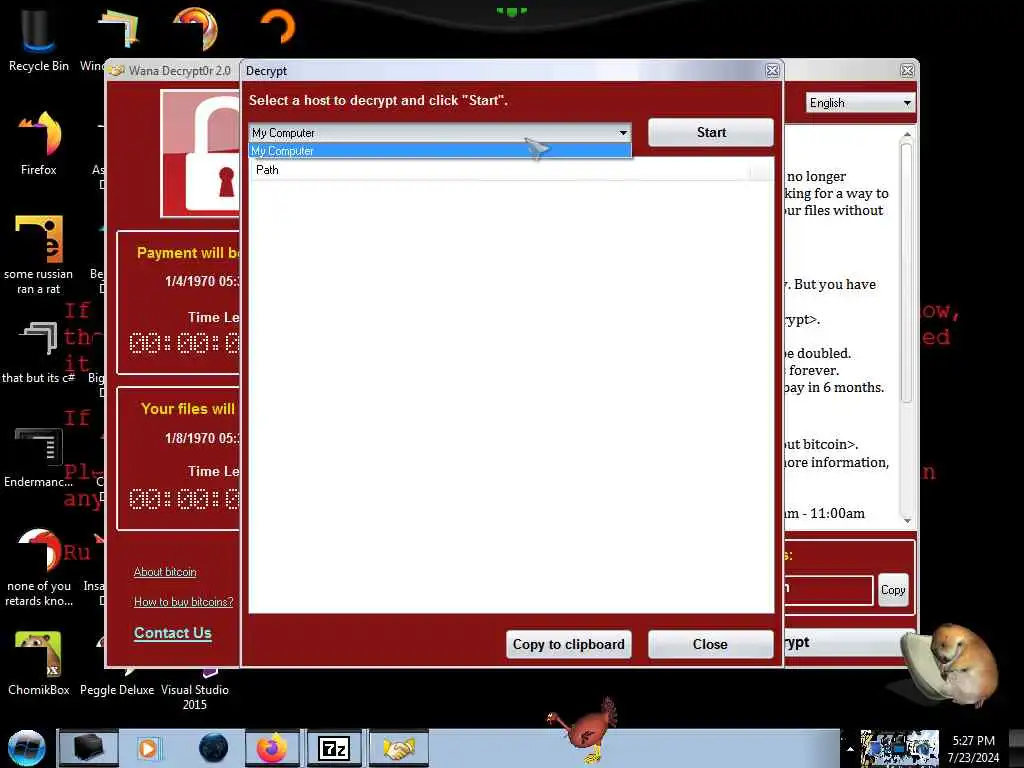Open 7-Zip from the taskbar

334,748
